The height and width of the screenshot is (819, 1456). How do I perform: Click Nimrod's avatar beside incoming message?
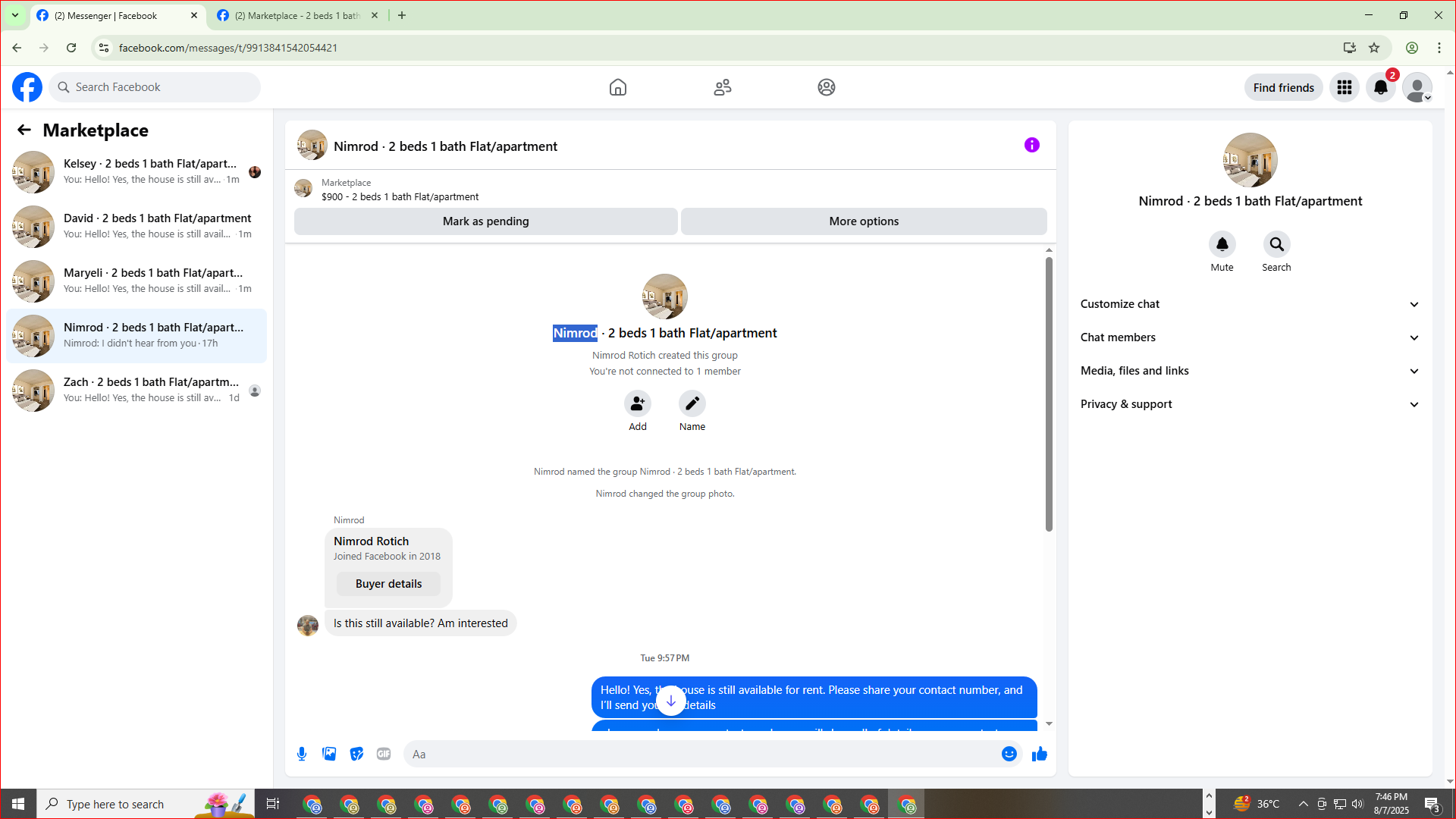coord(308,625)
